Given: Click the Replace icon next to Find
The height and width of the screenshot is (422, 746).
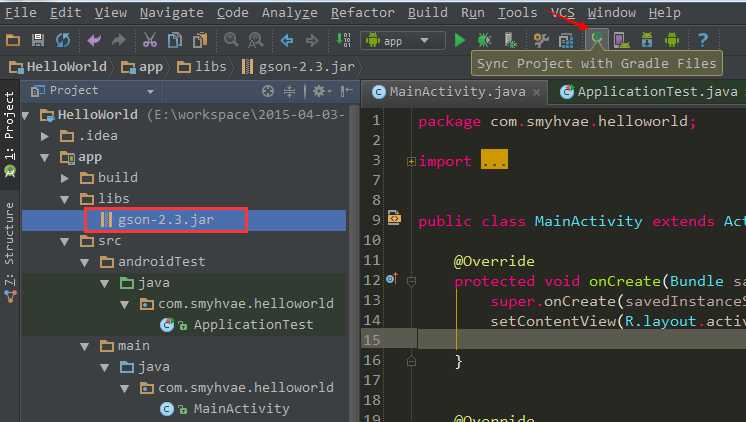Looking at the screenshot, I should coord(255,40).
